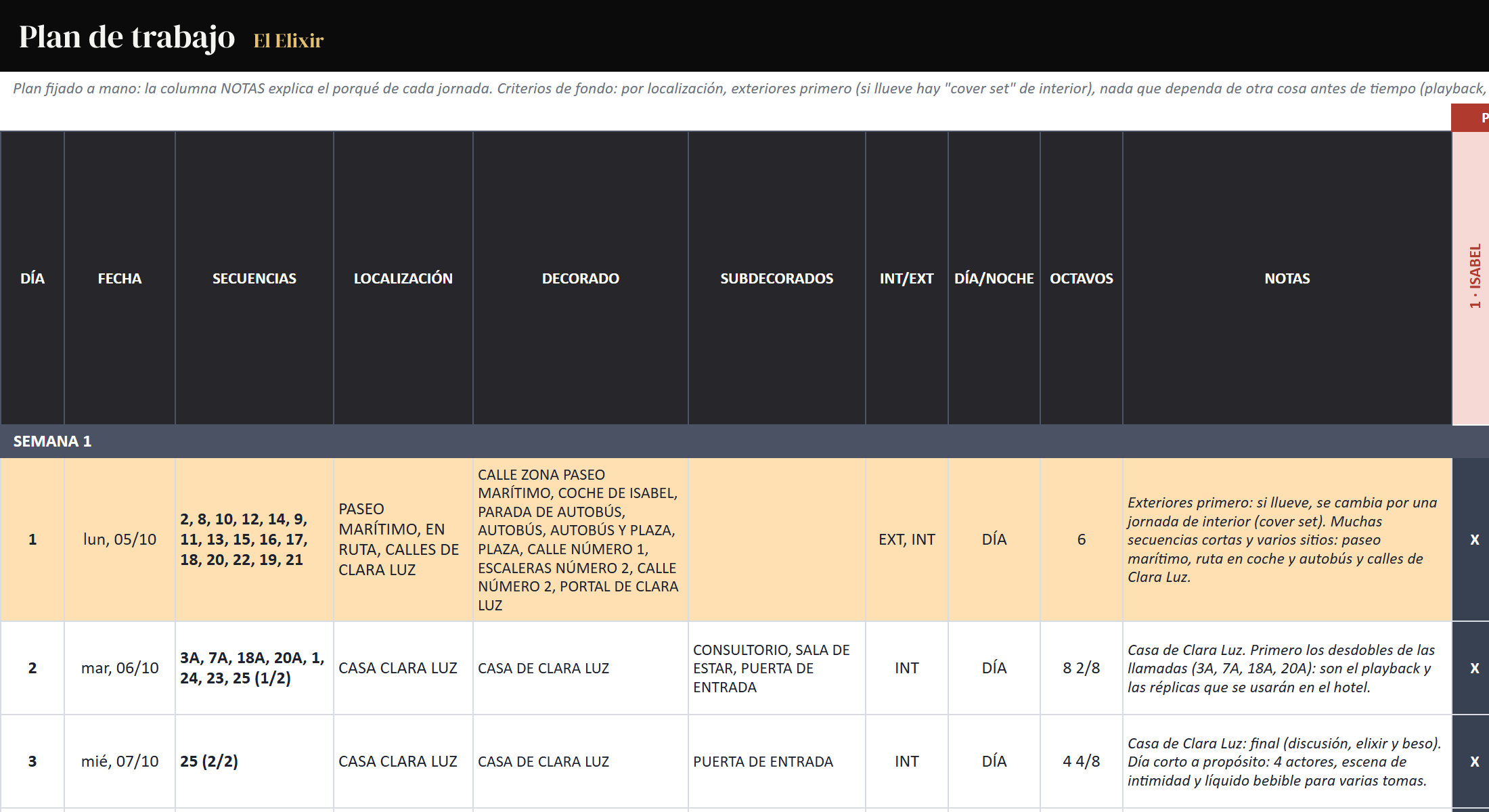The width and height of the screenshot is (1489, 812).
Task: Select the El Elixir project subtitle
Action: [x=288, y=41]
